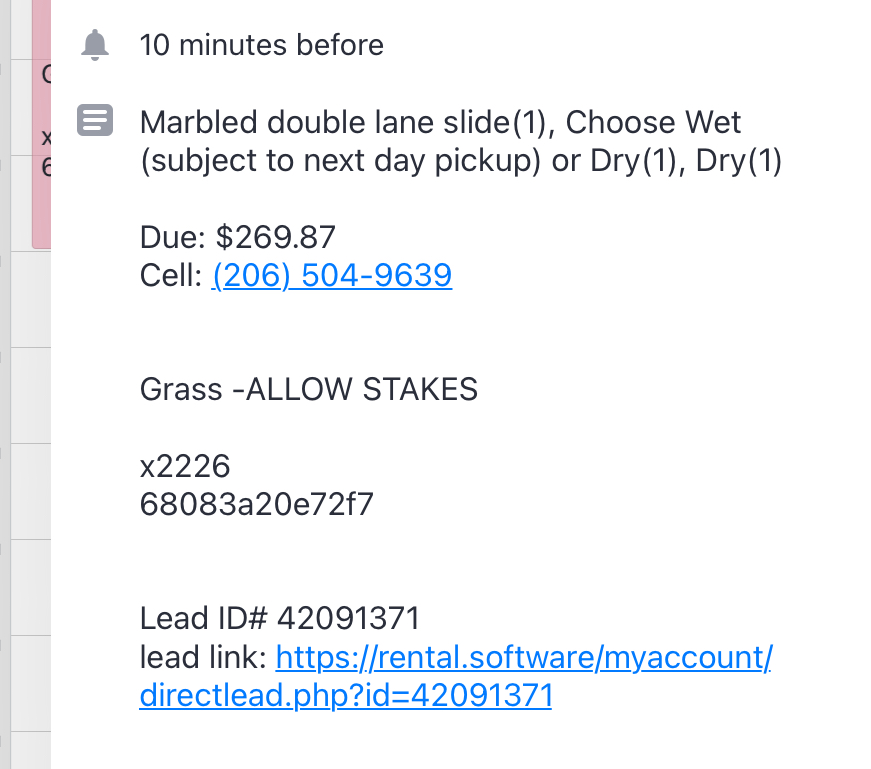Click the "Cell:" label
This screenshot has width=871, height=769.
coord(172,275)
